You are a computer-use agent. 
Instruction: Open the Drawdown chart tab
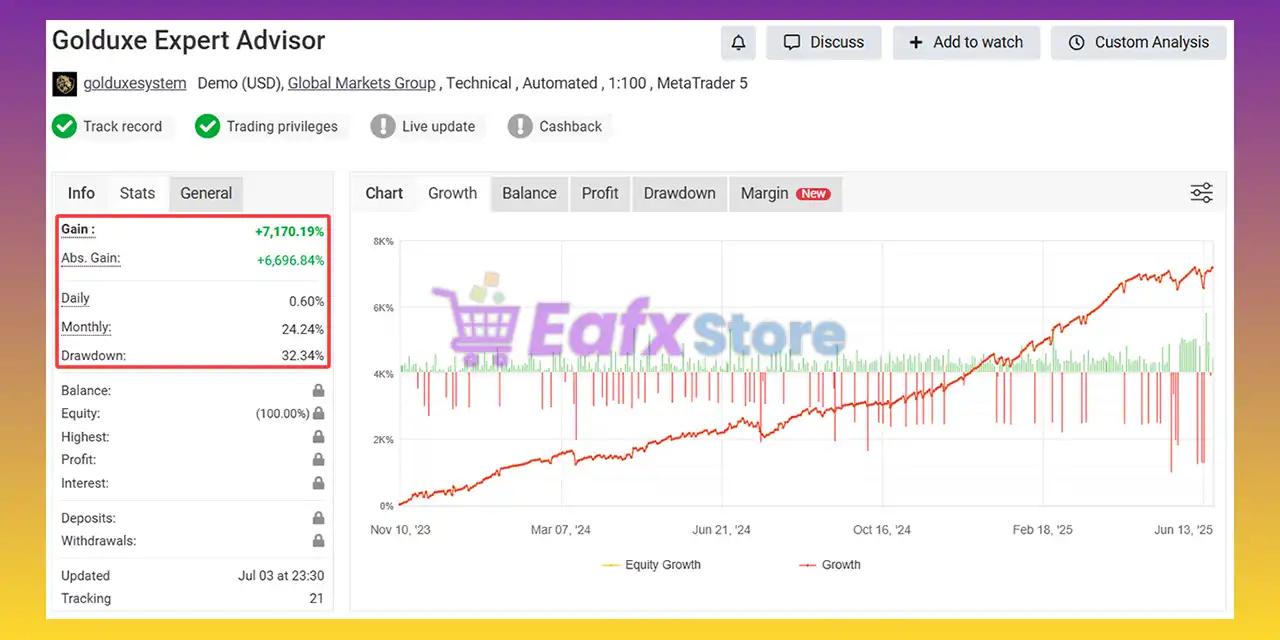(679, 194)
